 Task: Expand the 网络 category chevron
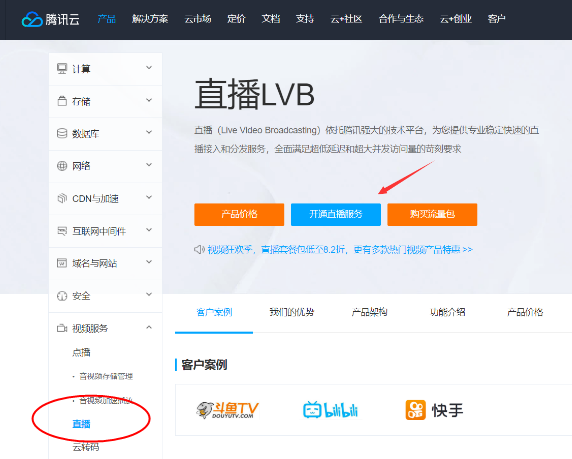click(149, 165)
